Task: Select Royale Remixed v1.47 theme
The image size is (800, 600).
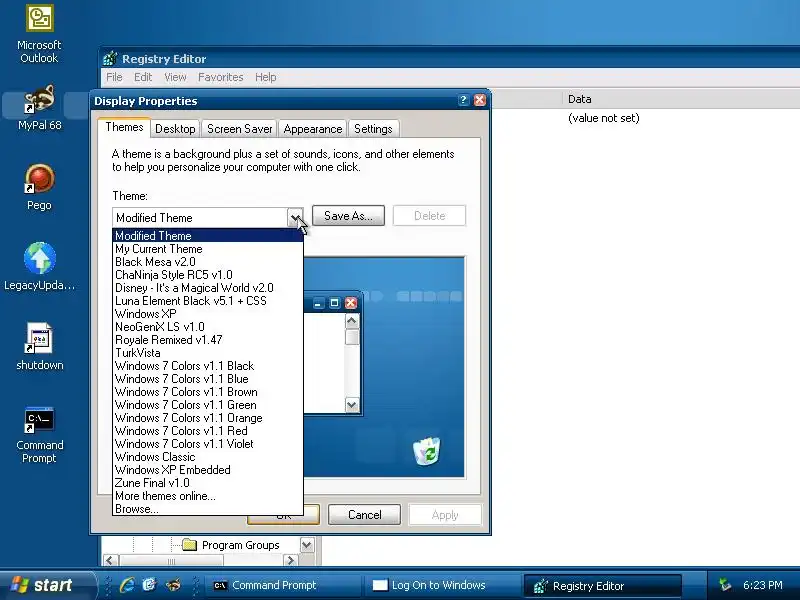Action: [x=208, y=340]
